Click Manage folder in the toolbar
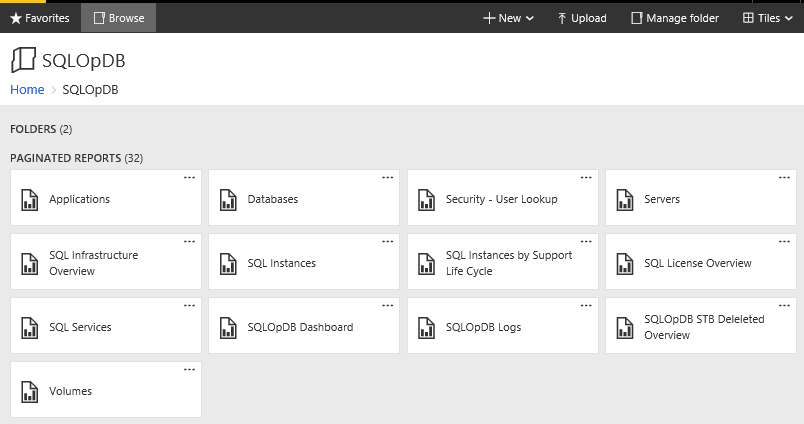 (674, 18)
